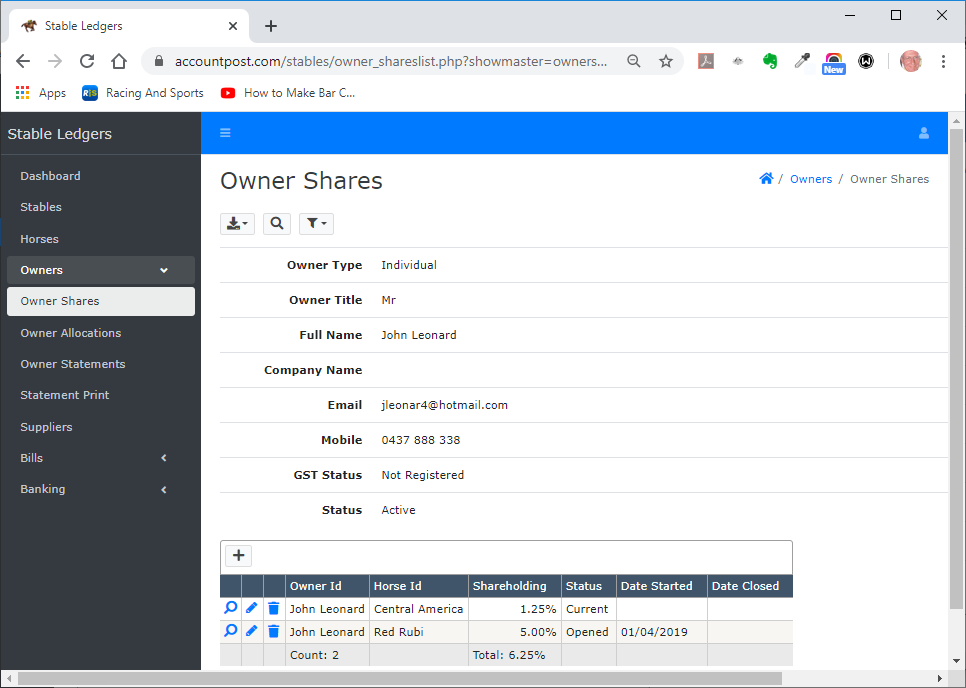Open Stables in the sidebar
Image resolution: width=966 pixels, height=688 pixels.
tap(101, 207)
